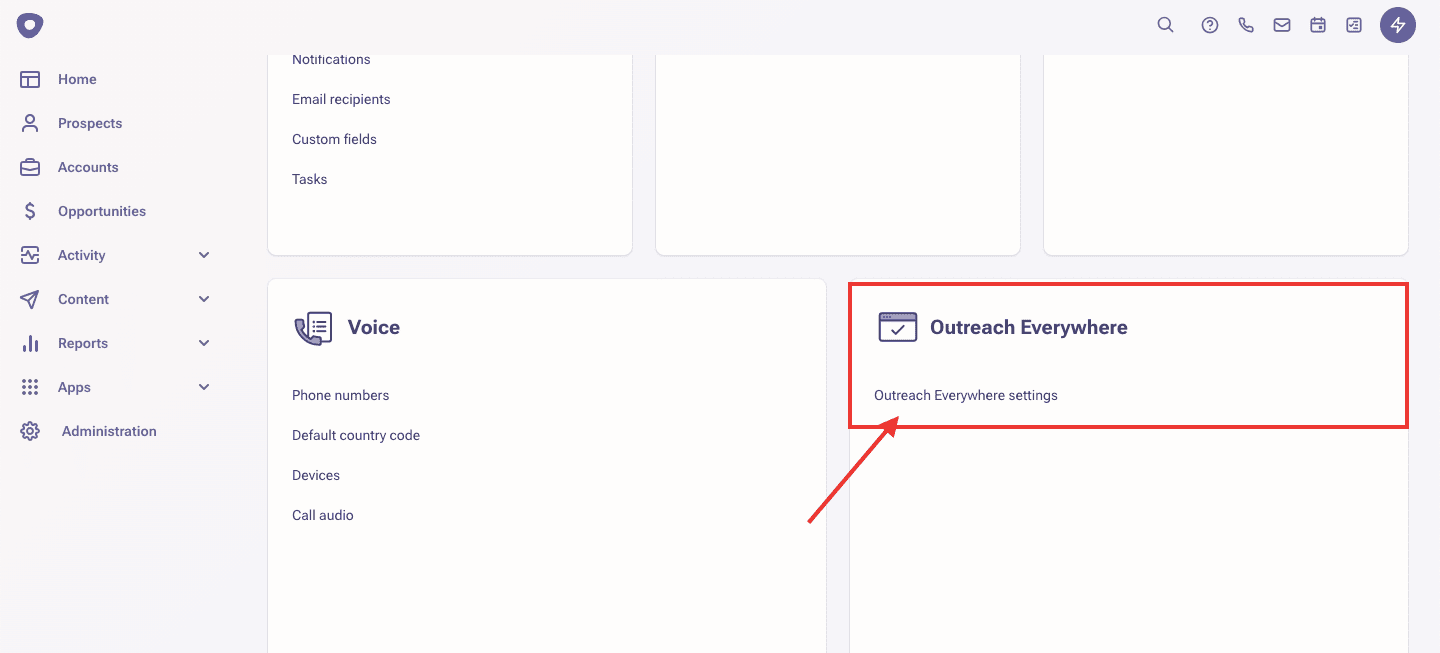Viewport: 1440px width, 653px height.
Task: Open Phone numbers link under Voice
Action: [341, 395]
